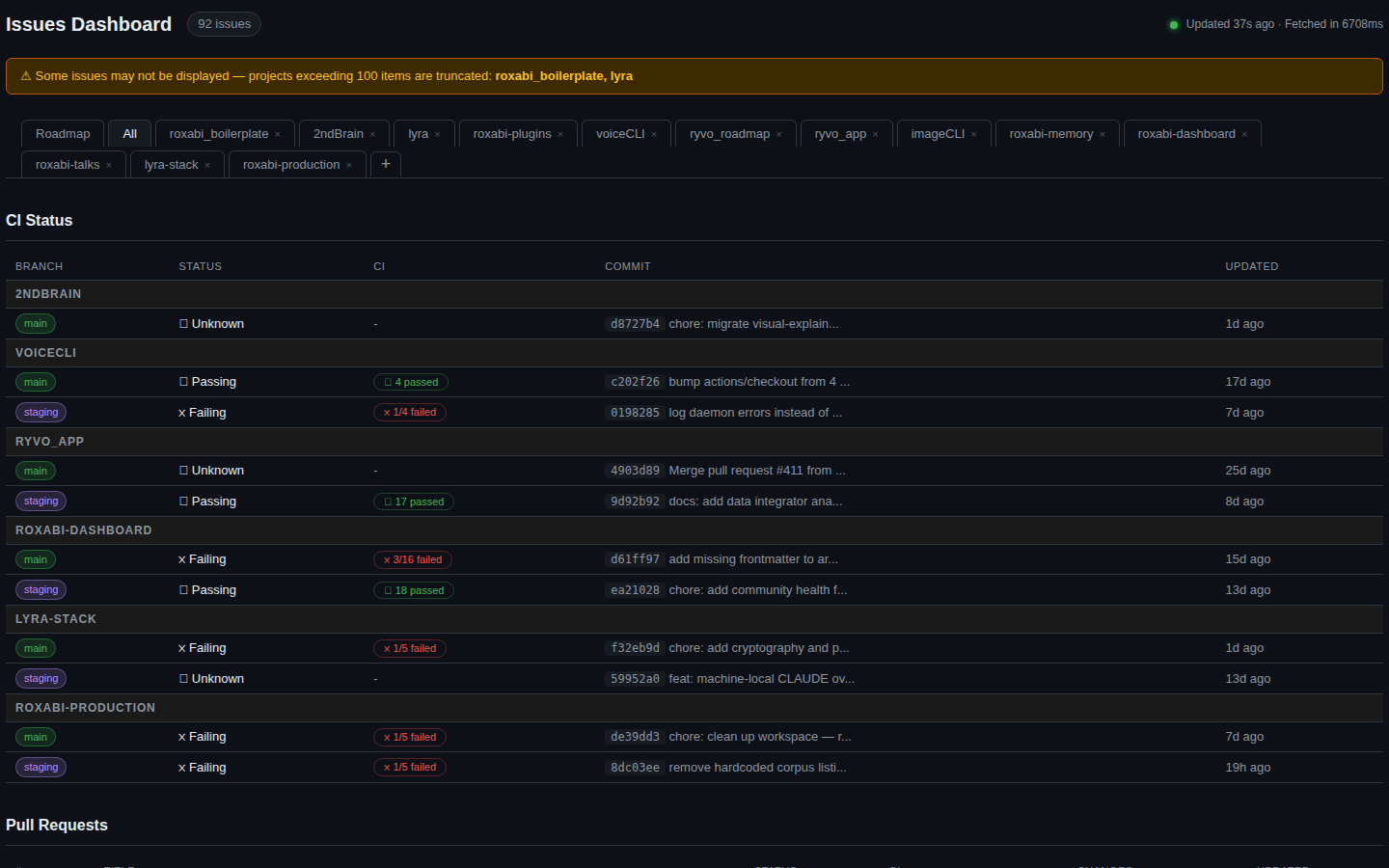Close the lyra-stack tab x icon

(207, 166)
